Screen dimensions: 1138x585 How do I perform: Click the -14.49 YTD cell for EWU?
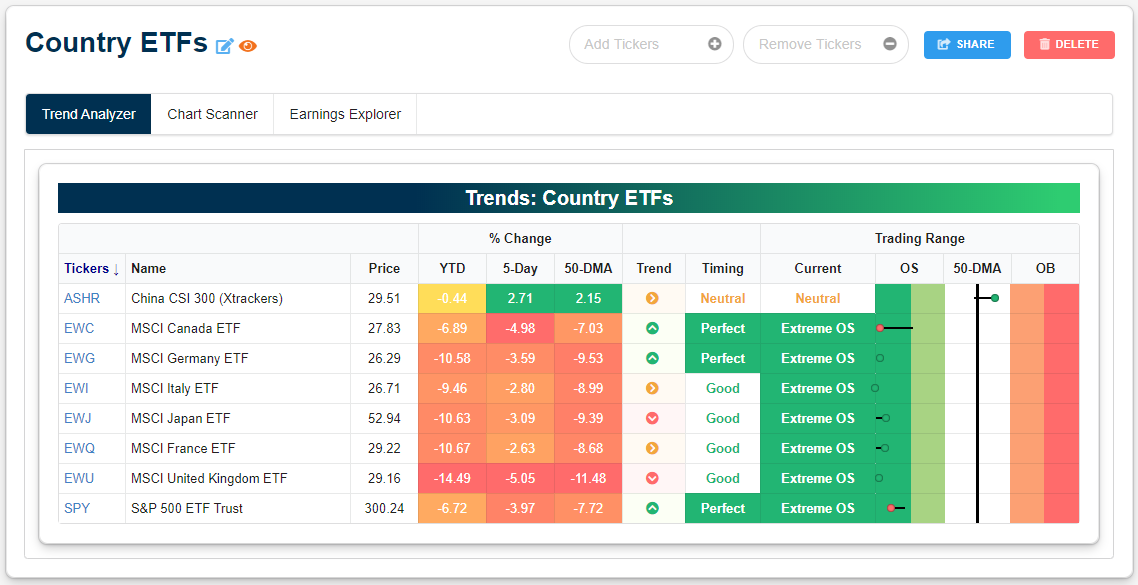tap(452, 478)
